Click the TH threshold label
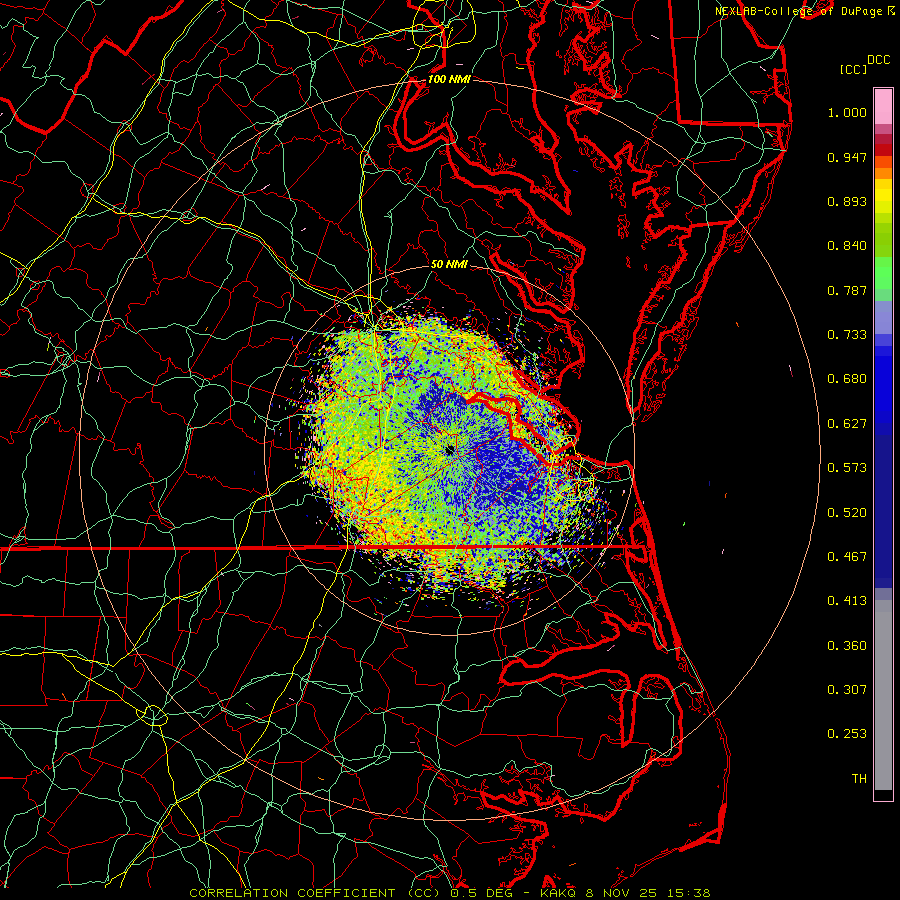Viewport: 900px width, 900px height. [859, 779]
